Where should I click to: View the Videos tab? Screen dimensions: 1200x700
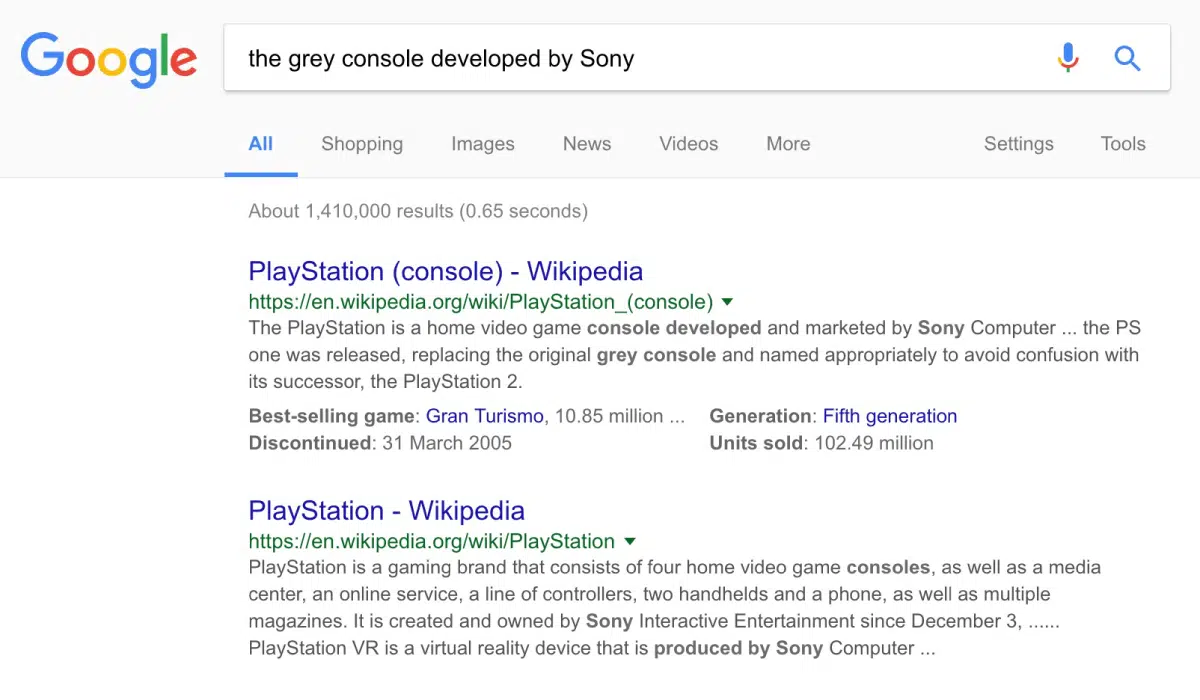pyautogui.click(x=688, y=144)
